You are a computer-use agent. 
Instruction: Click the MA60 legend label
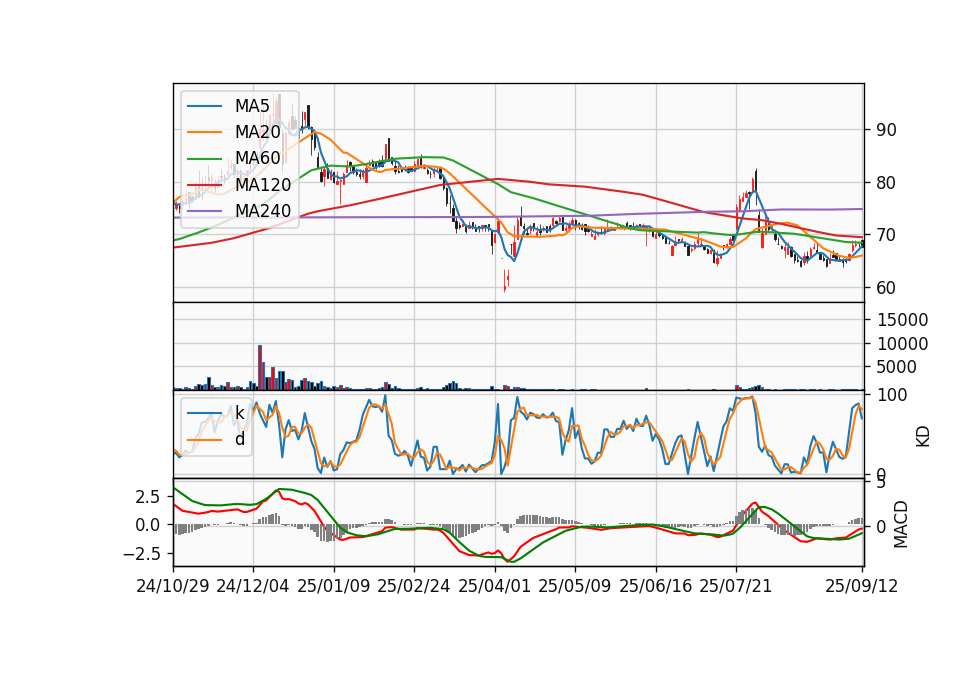point(257,158)
